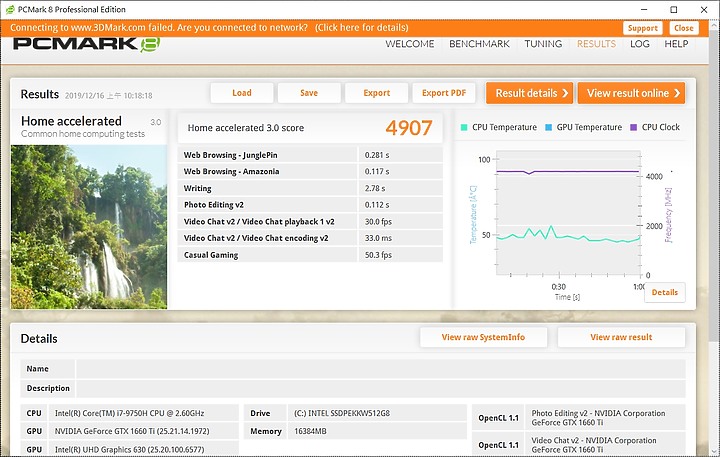The image size is (720, 457).
Task: Click Export PDF button
Action: 444,93
